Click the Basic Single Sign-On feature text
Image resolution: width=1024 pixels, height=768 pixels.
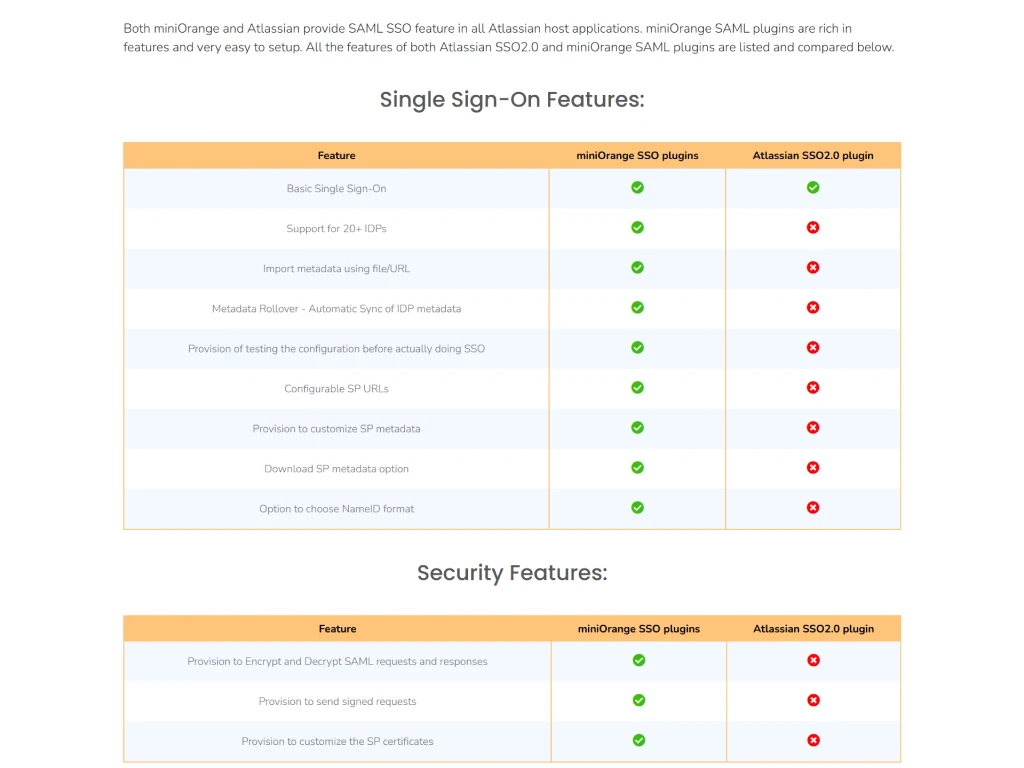coord(336,189)
